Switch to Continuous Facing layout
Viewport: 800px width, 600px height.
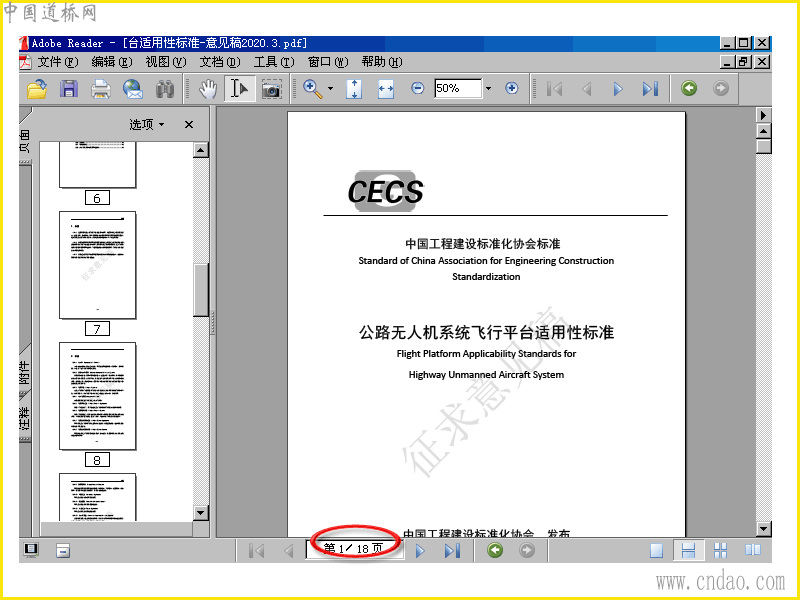click(720, 550)
